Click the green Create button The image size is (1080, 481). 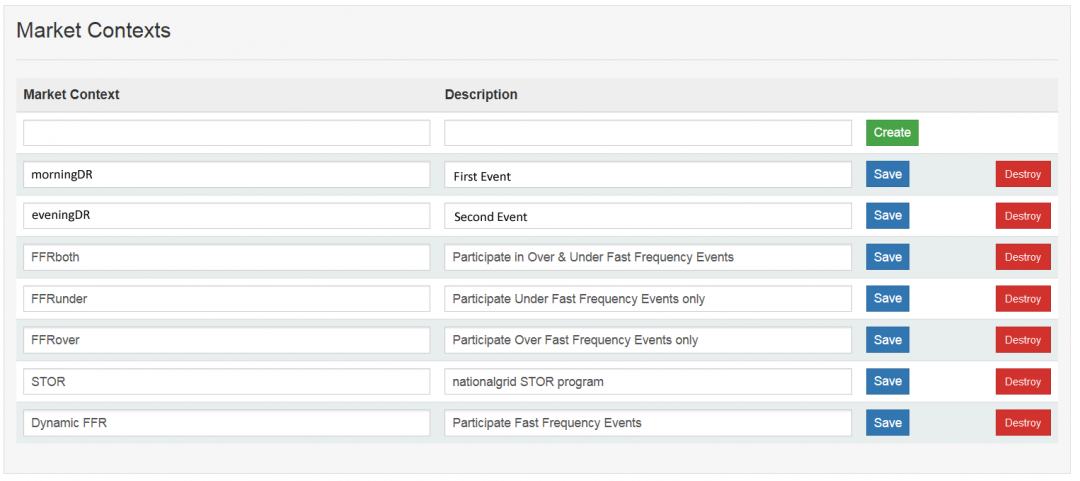coord(891,133)
